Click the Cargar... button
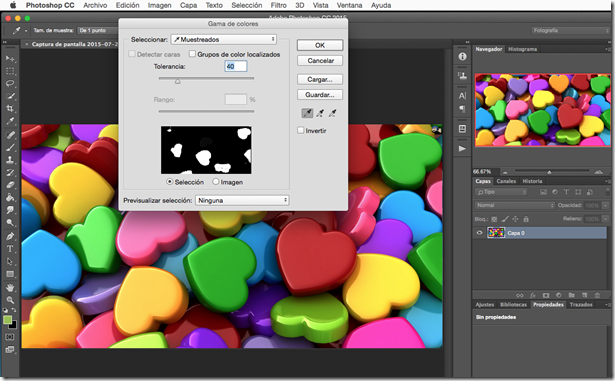This screenshot has width=615, height=381. (320, 79)
